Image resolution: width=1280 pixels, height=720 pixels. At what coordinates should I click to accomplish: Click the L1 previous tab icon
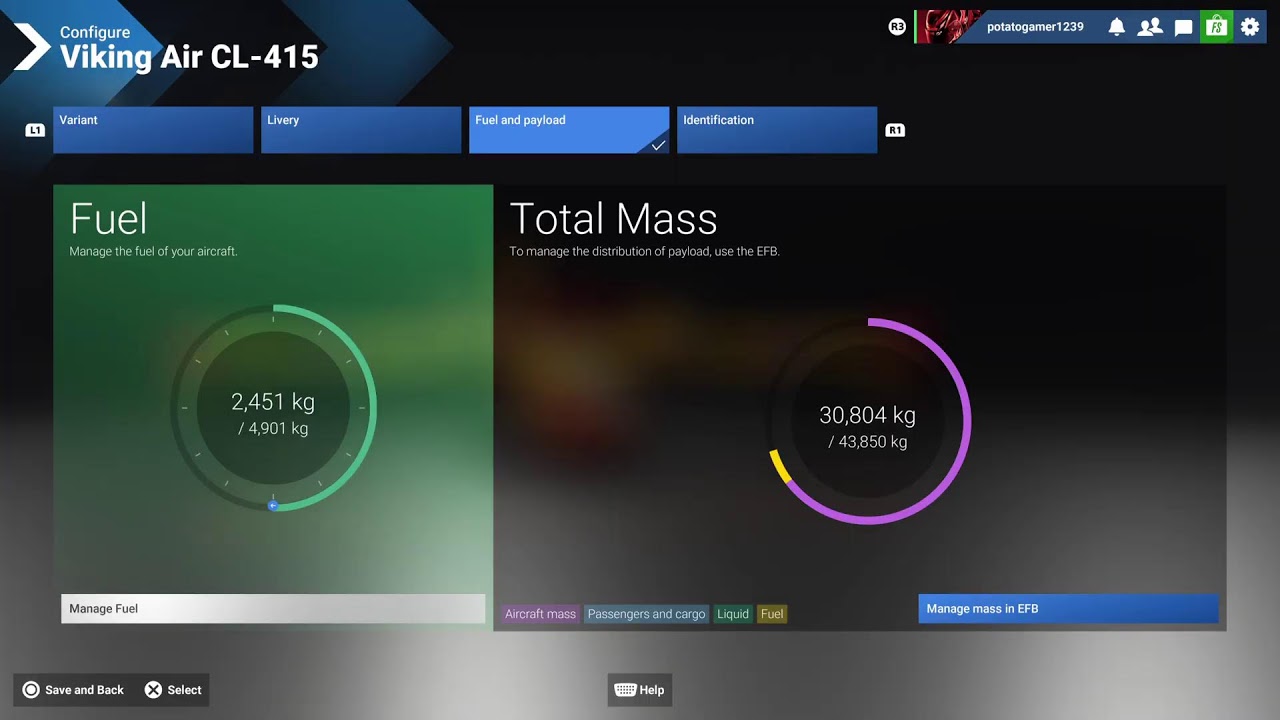point(35,130)
